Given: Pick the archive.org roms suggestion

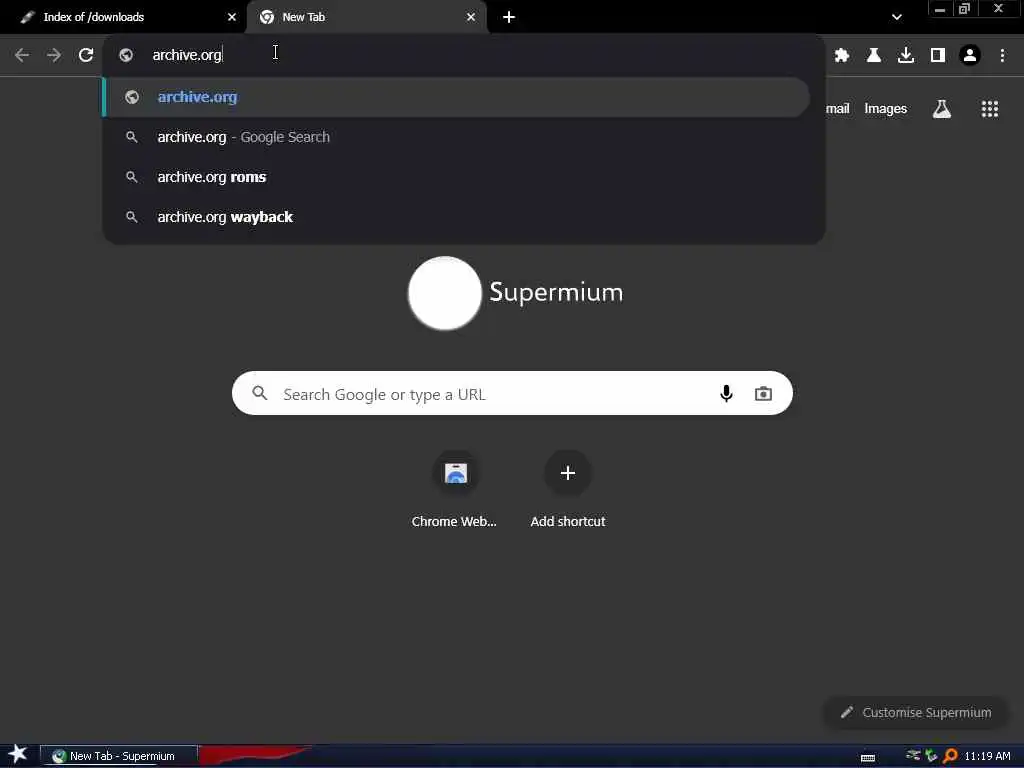Looking at the screenshot, I should pyautogui.click(x=456, y=177).
